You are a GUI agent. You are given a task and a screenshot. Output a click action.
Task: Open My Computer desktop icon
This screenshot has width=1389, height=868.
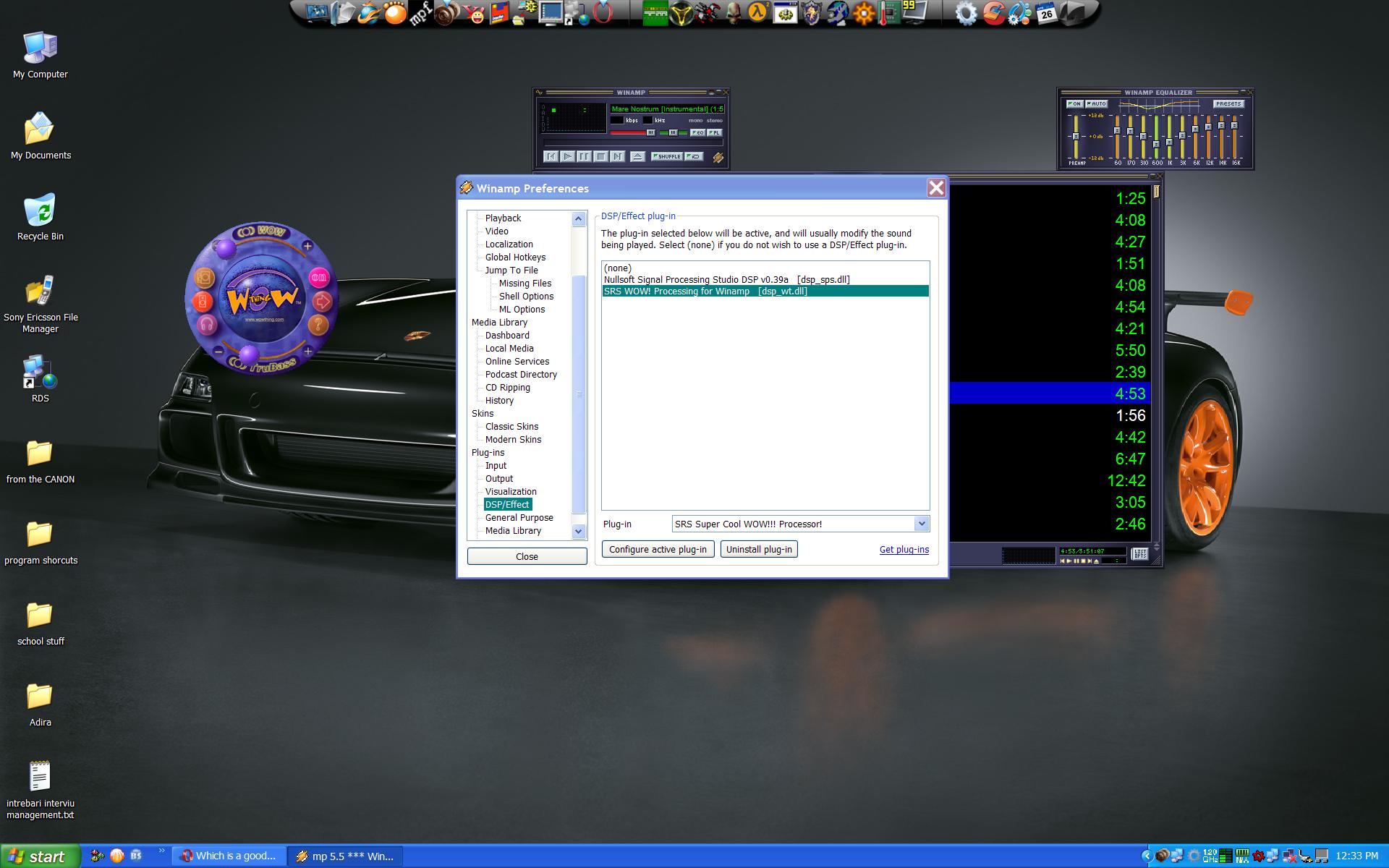41,55
